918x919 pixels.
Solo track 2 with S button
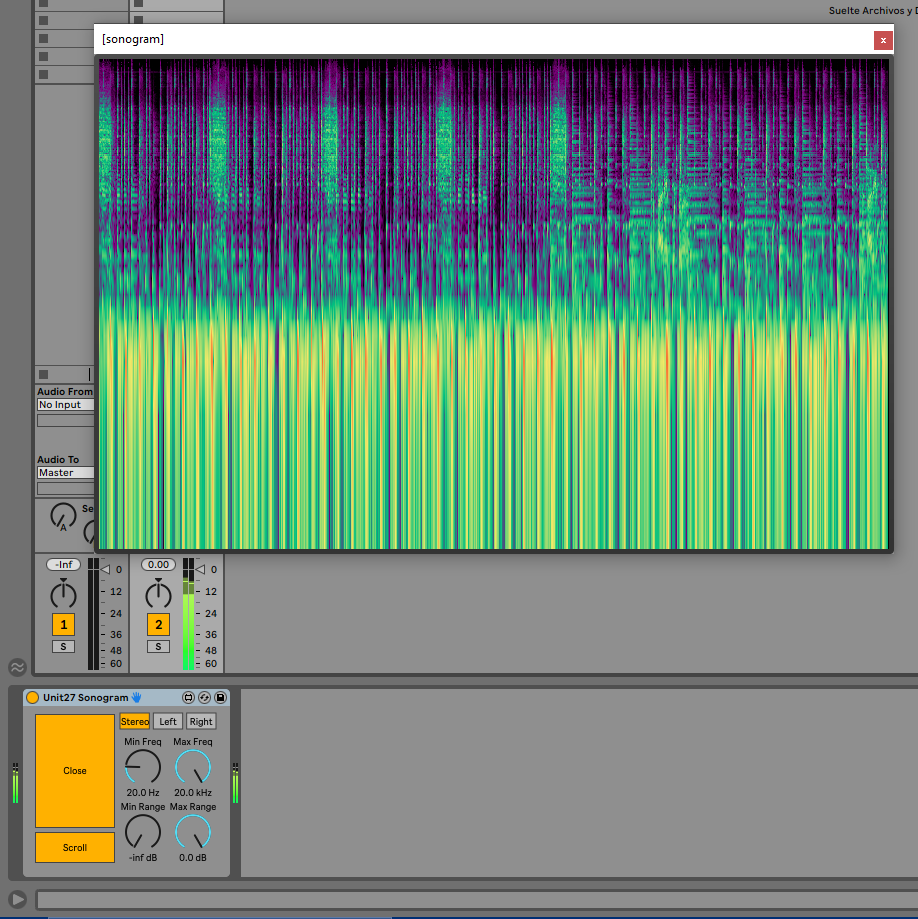158,647
